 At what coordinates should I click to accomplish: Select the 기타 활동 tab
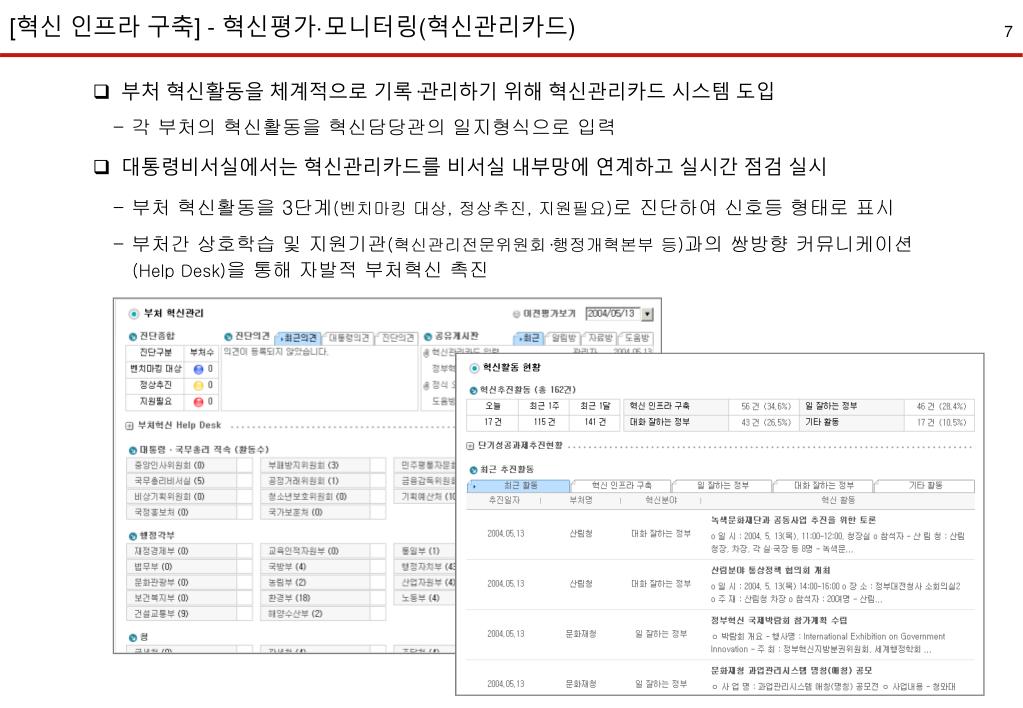pos(925,485)
